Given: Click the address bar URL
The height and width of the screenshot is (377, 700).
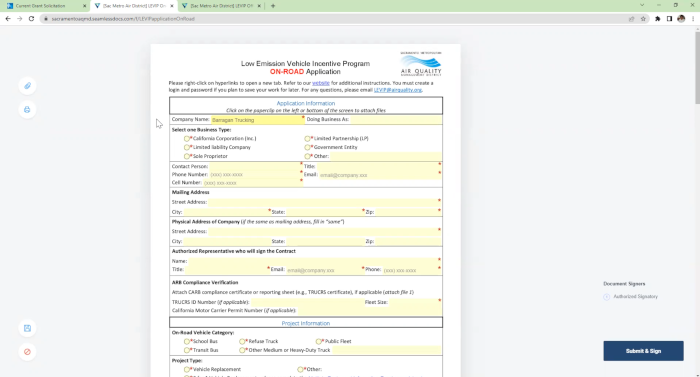Looking at the screenshot, I should pos(123,19).
